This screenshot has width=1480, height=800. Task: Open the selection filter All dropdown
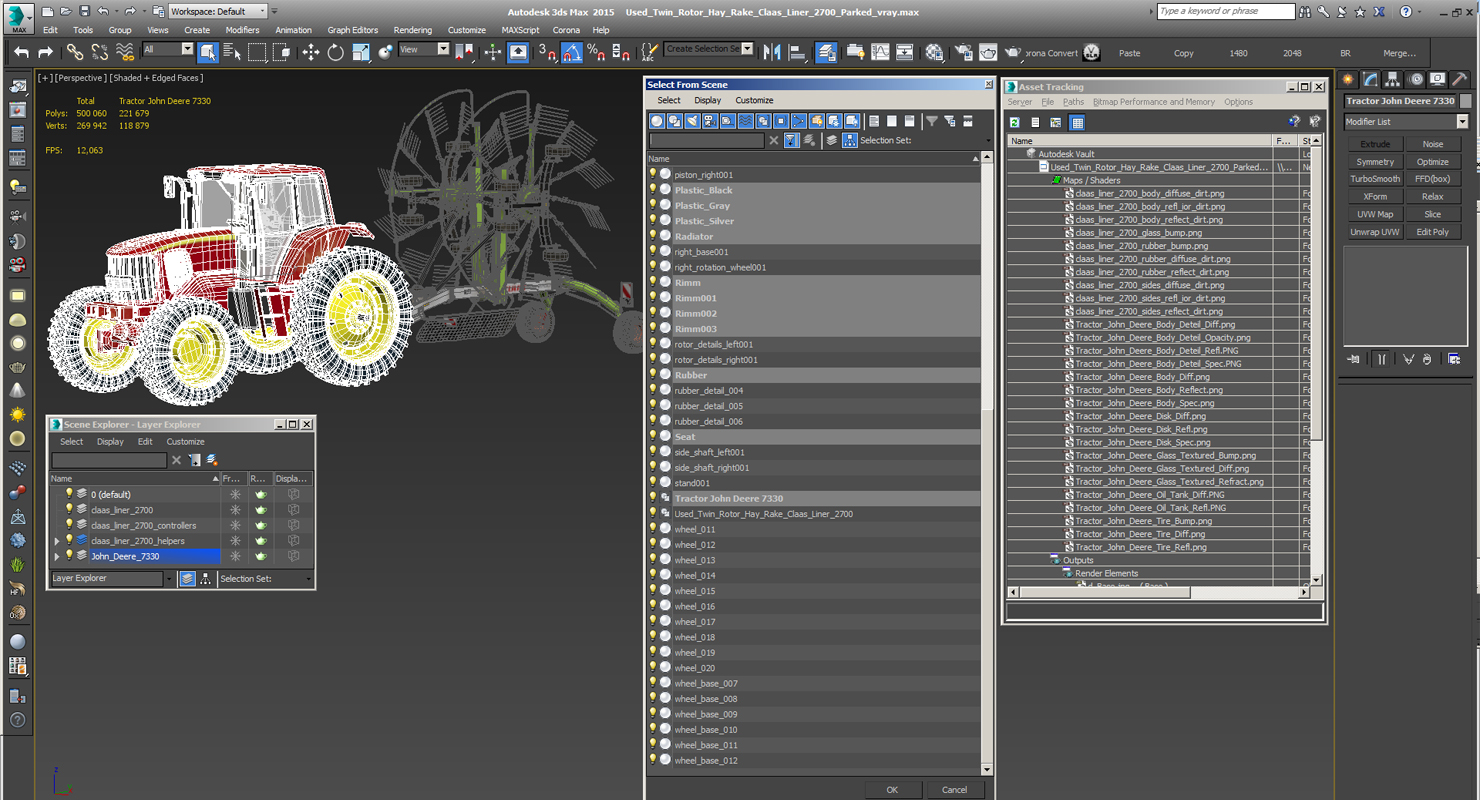coord(168,49)
